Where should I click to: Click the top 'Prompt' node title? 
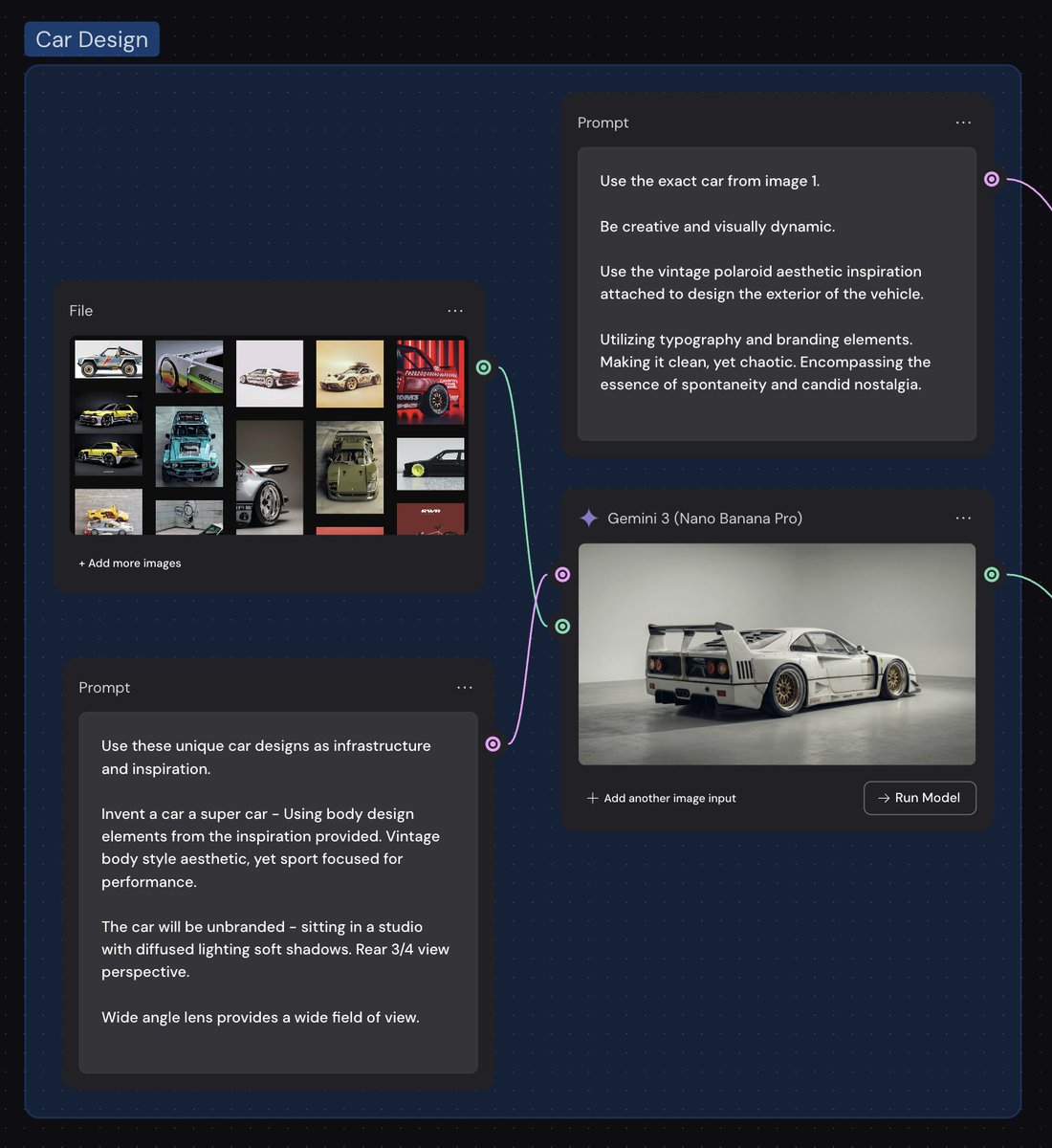pos(603,122)
